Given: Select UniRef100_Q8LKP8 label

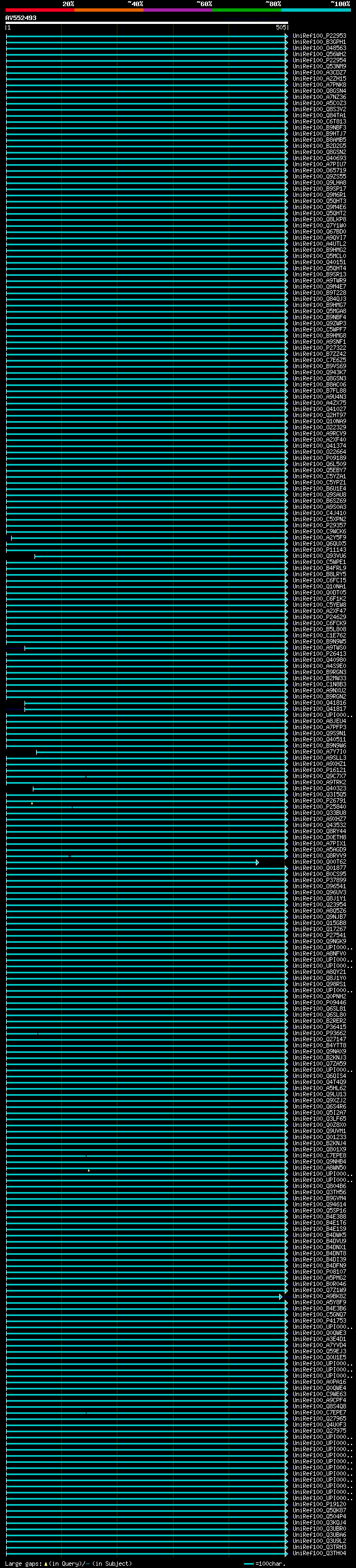Looking at the screenshot, I should (x=319, y=219).
